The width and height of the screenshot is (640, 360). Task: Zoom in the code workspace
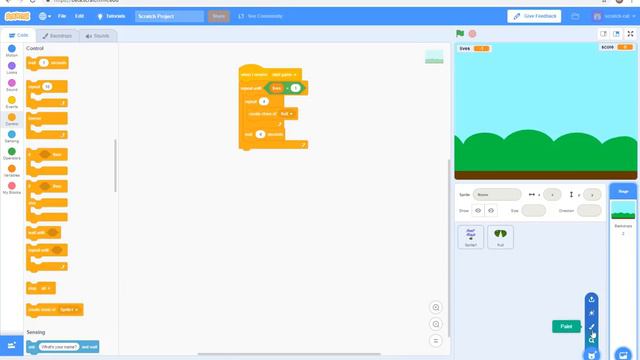[x=436, y=307]
